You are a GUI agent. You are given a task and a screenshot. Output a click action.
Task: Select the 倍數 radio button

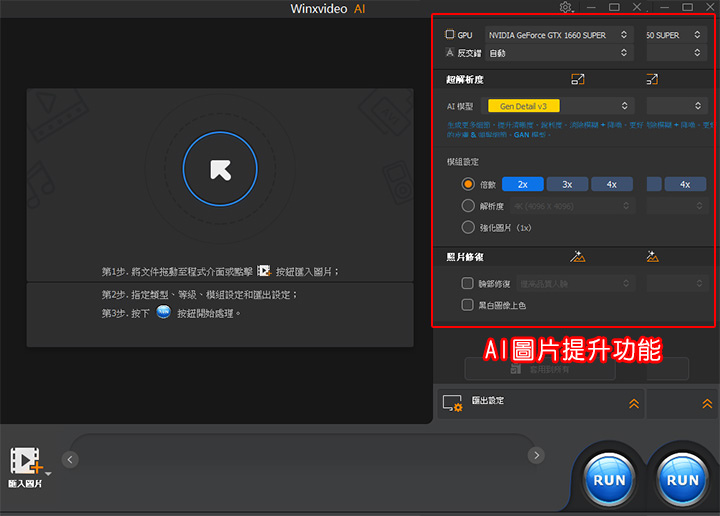click(x=468, y=184)
